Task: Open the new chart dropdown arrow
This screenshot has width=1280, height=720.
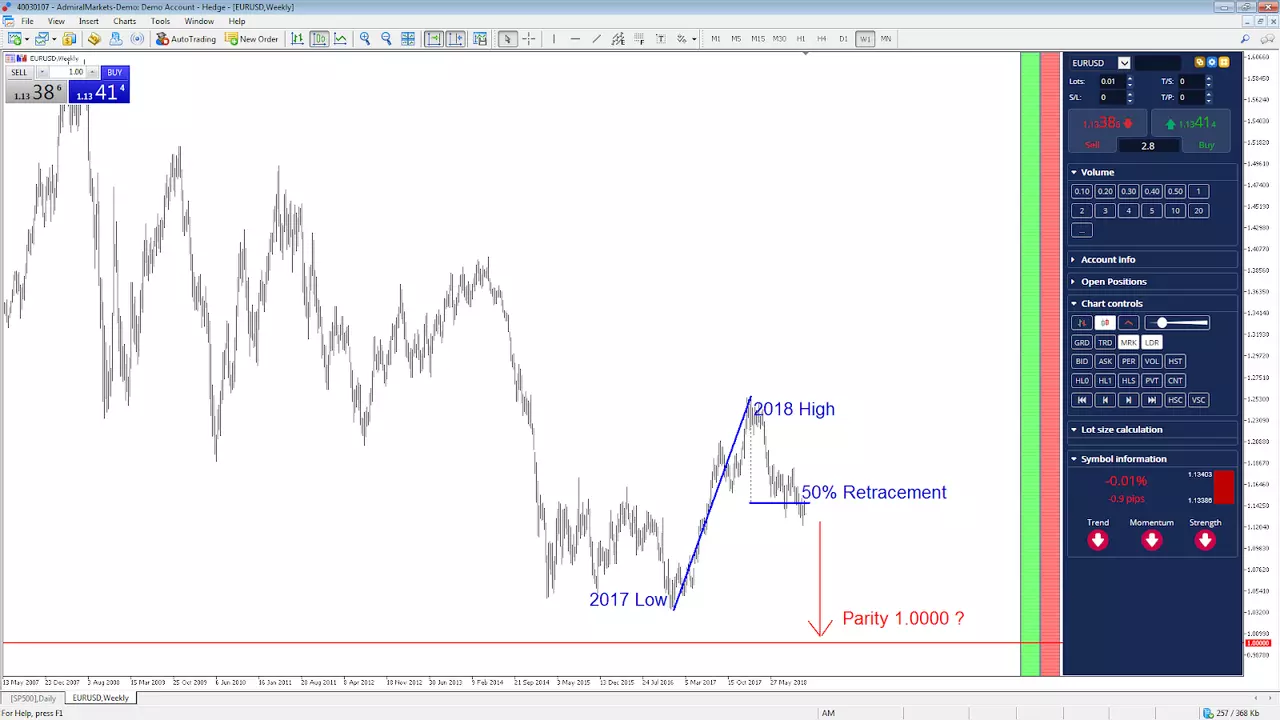Action: click(x=27, y=39)
